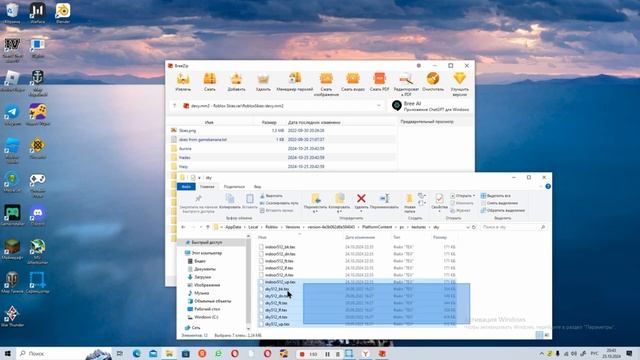Image resolution: width=640 pixels, height=360 pixels.
Task: Open the Discord desktop shortcut
Action: click(x=38, y=216)
